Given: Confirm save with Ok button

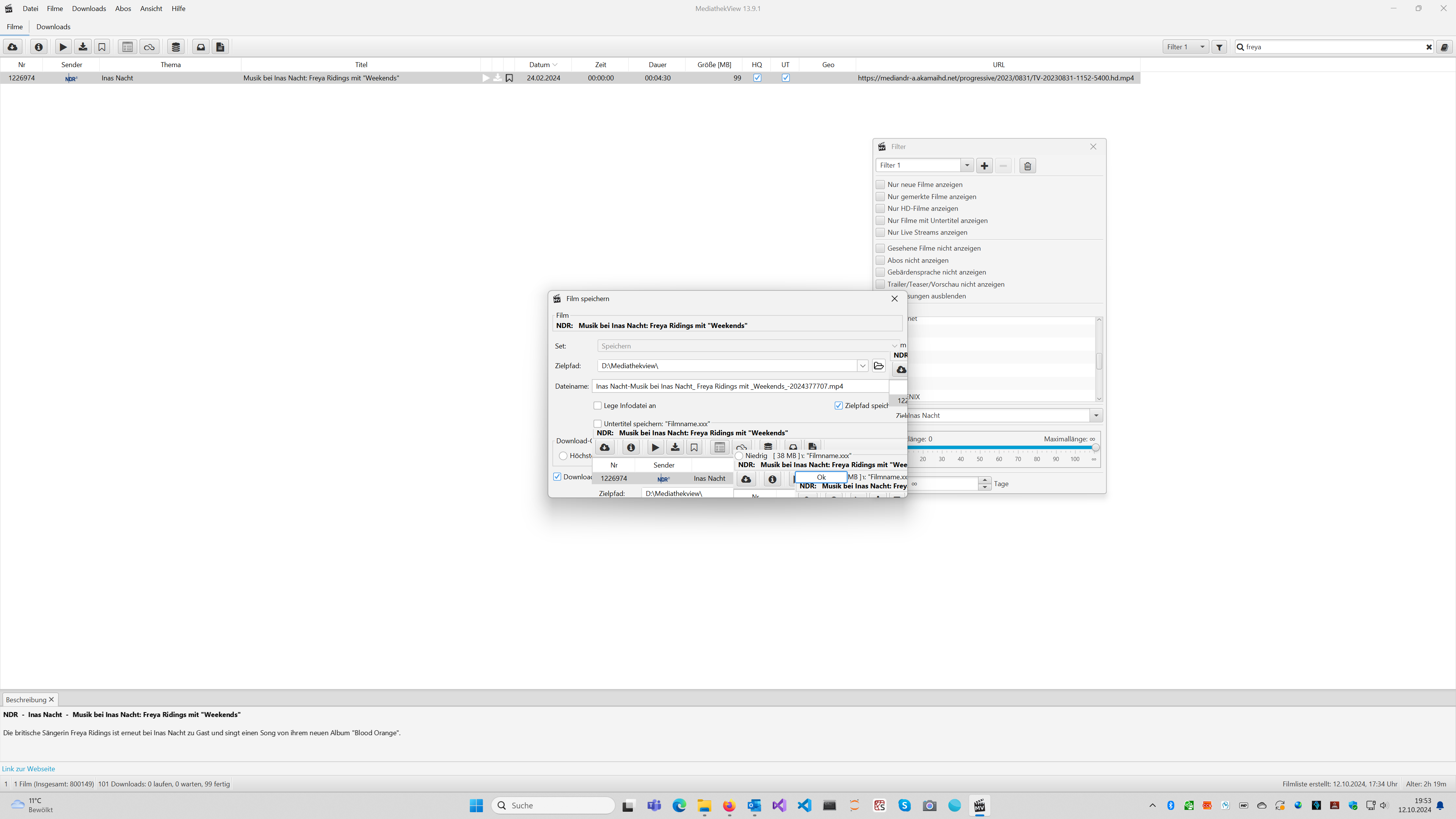Looking at the screenshot, I should [821, 477].
